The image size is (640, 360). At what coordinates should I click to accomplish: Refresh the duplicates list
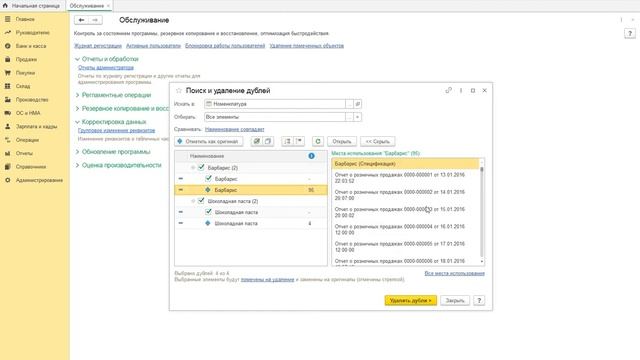pos(318,141)
